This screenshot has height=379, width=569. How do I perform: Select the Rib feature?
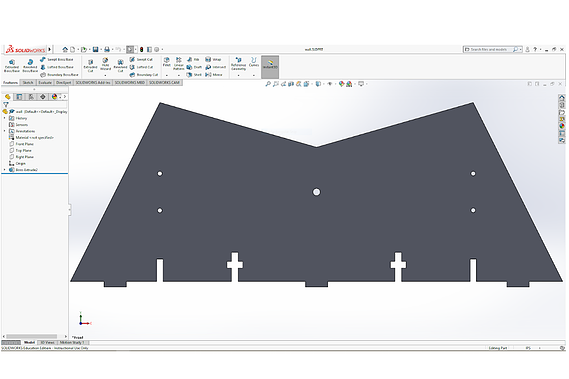(x=193, y=59)
